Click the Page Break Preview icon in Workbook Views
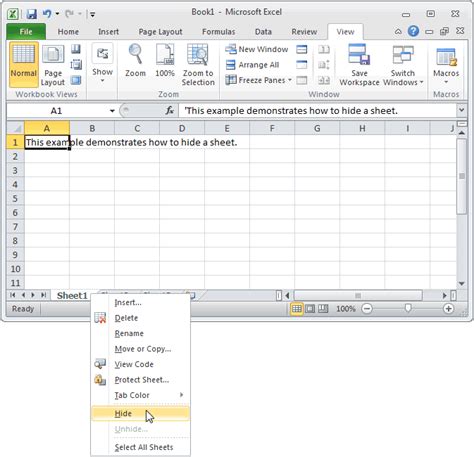474x457 pixels. click(76, 49)
